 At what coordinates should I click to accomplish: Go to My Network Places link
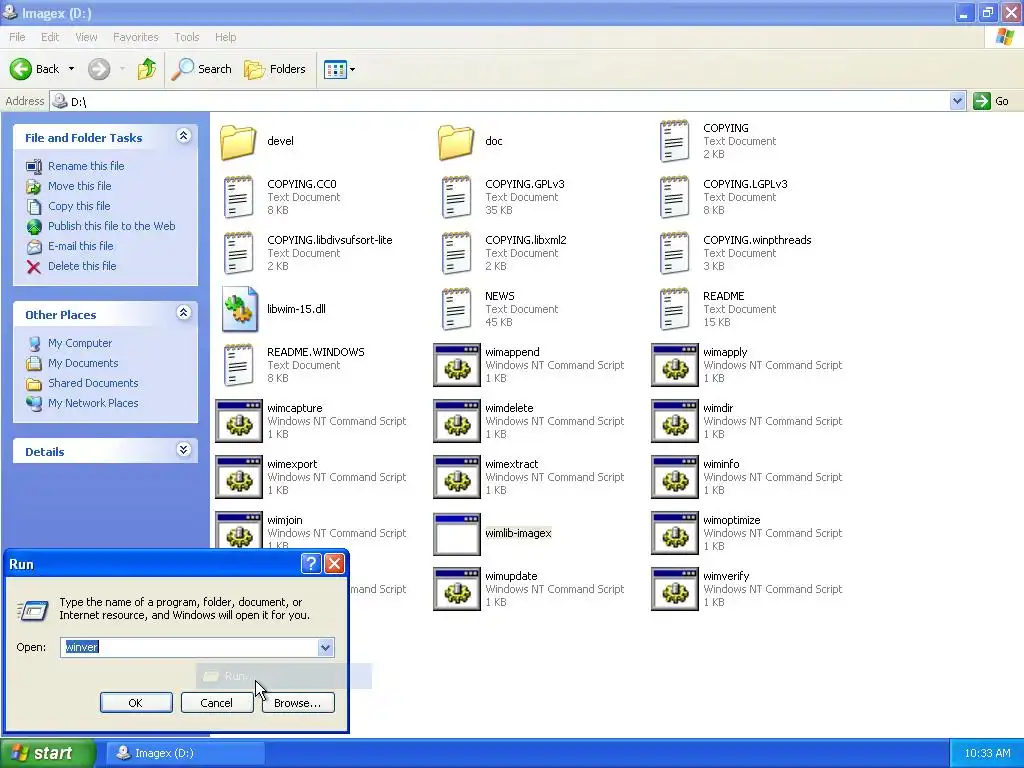[93, 404]
